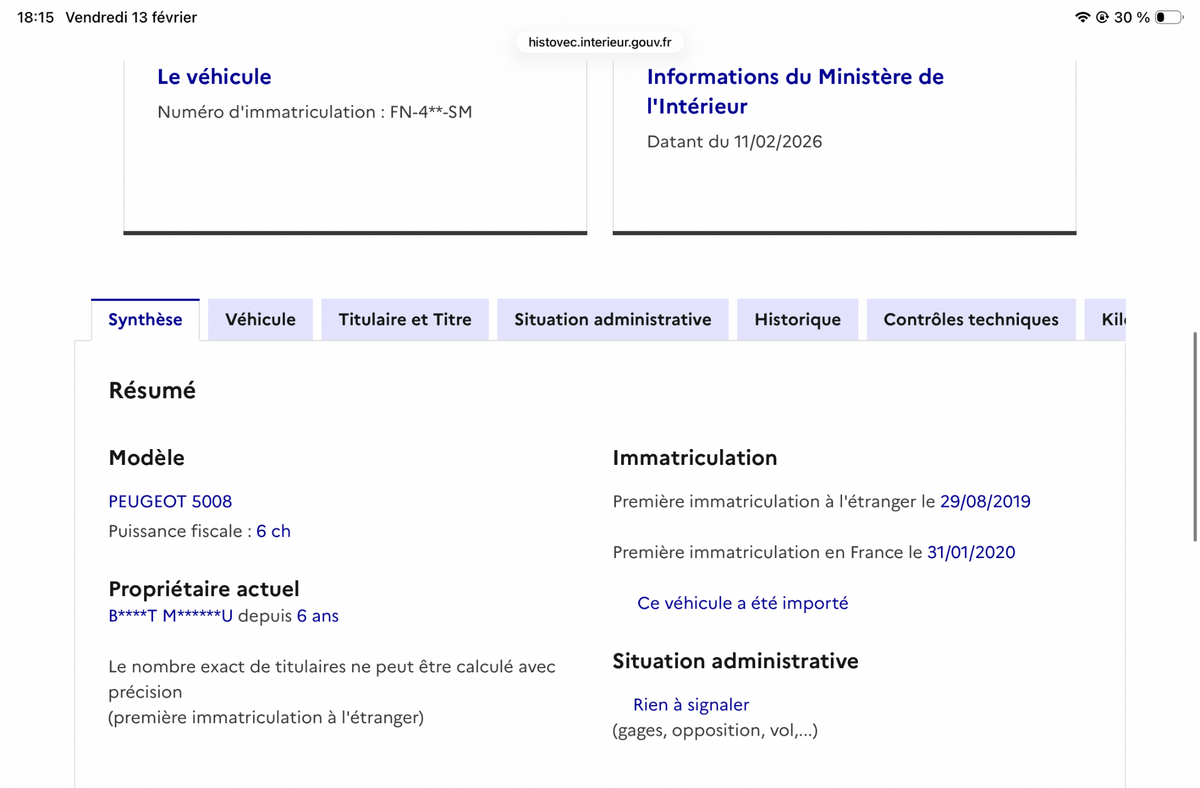Viewport: 1200px width, 788px height.
Task: Click the Datant du 11/02/2026 text
Action: 734,142
